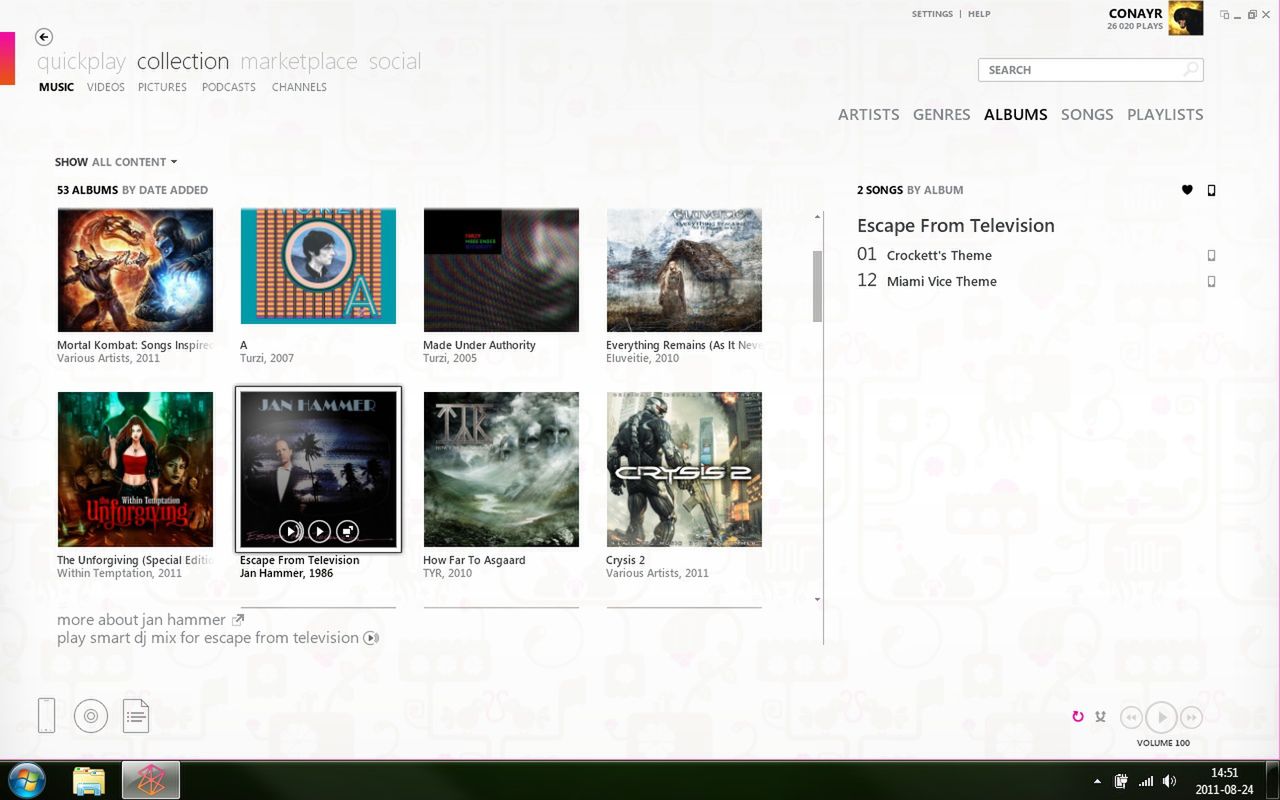Change albums sort order By Date Added
Image resolution: width=1280 pixels, height=800 pixels.
(164, 190)
